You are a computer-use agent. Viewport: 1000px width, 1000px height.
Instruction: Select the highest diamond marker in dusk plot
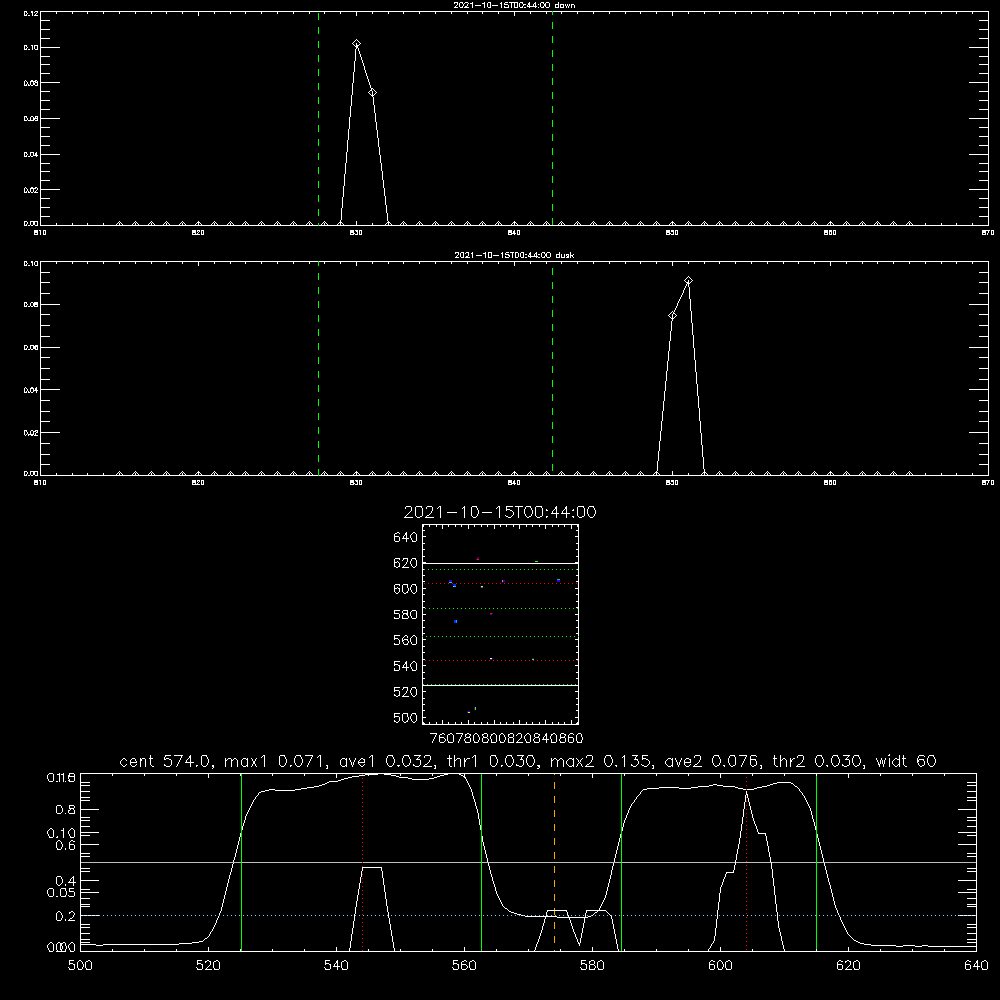688,281
